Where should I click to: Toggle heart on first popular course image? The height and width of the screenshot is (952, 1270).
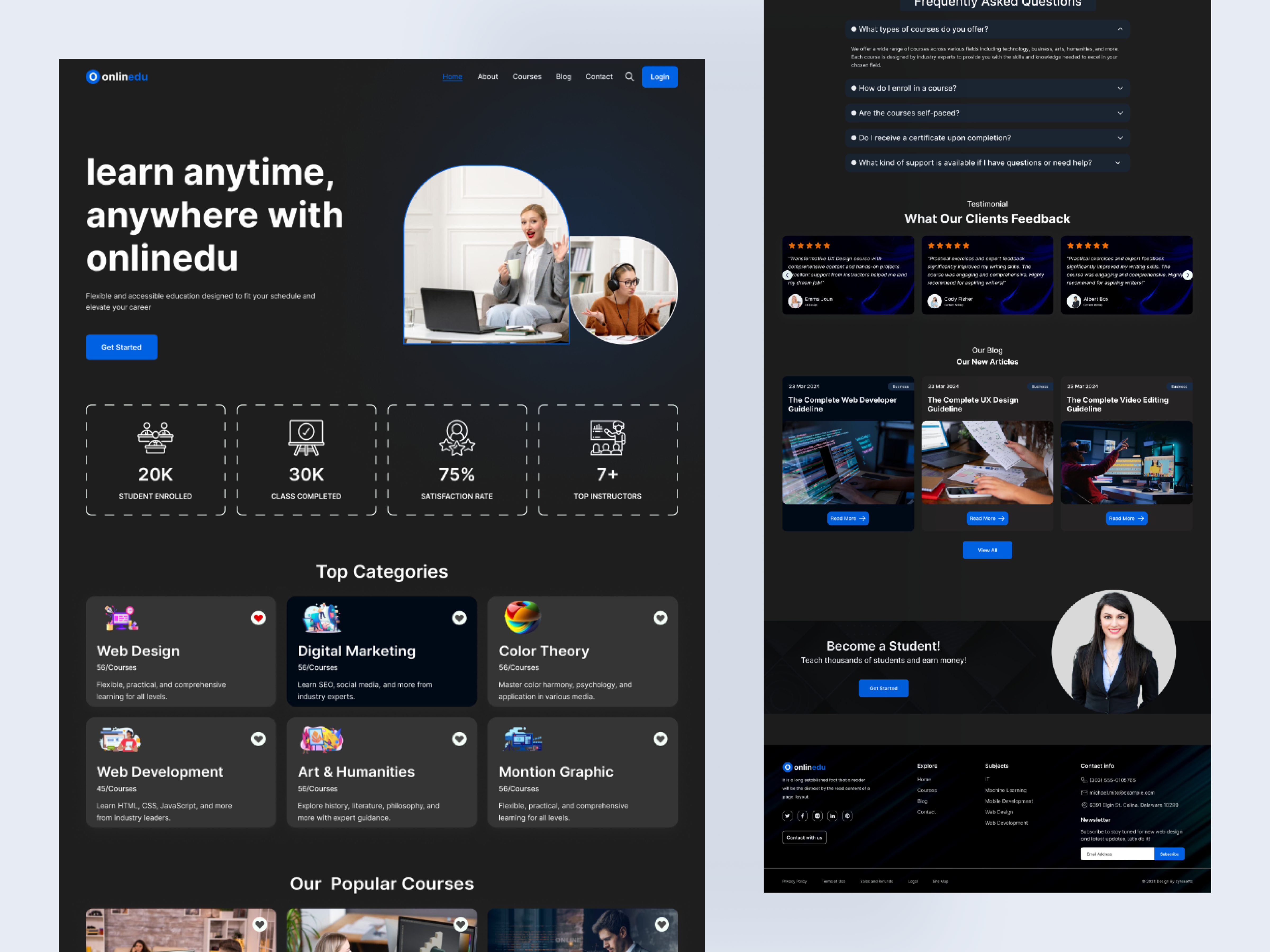pos(260,924)
